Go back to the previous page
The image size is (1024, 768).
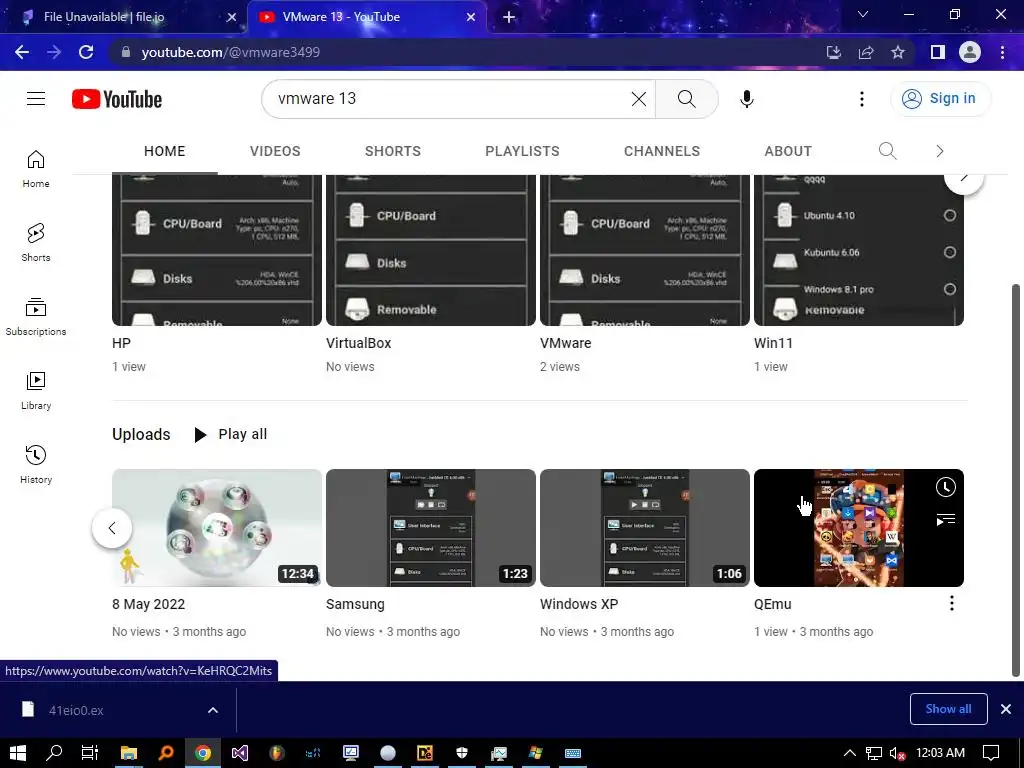point(22,52)
